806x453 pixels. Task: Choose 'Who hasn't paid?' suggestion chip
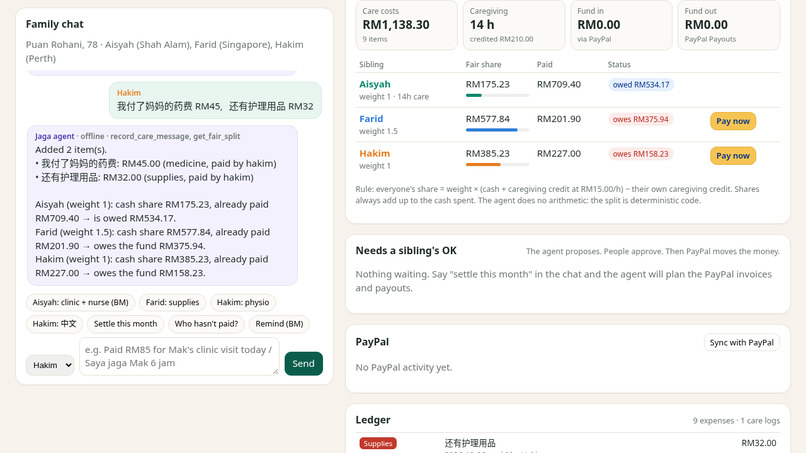tap(206, 324)
